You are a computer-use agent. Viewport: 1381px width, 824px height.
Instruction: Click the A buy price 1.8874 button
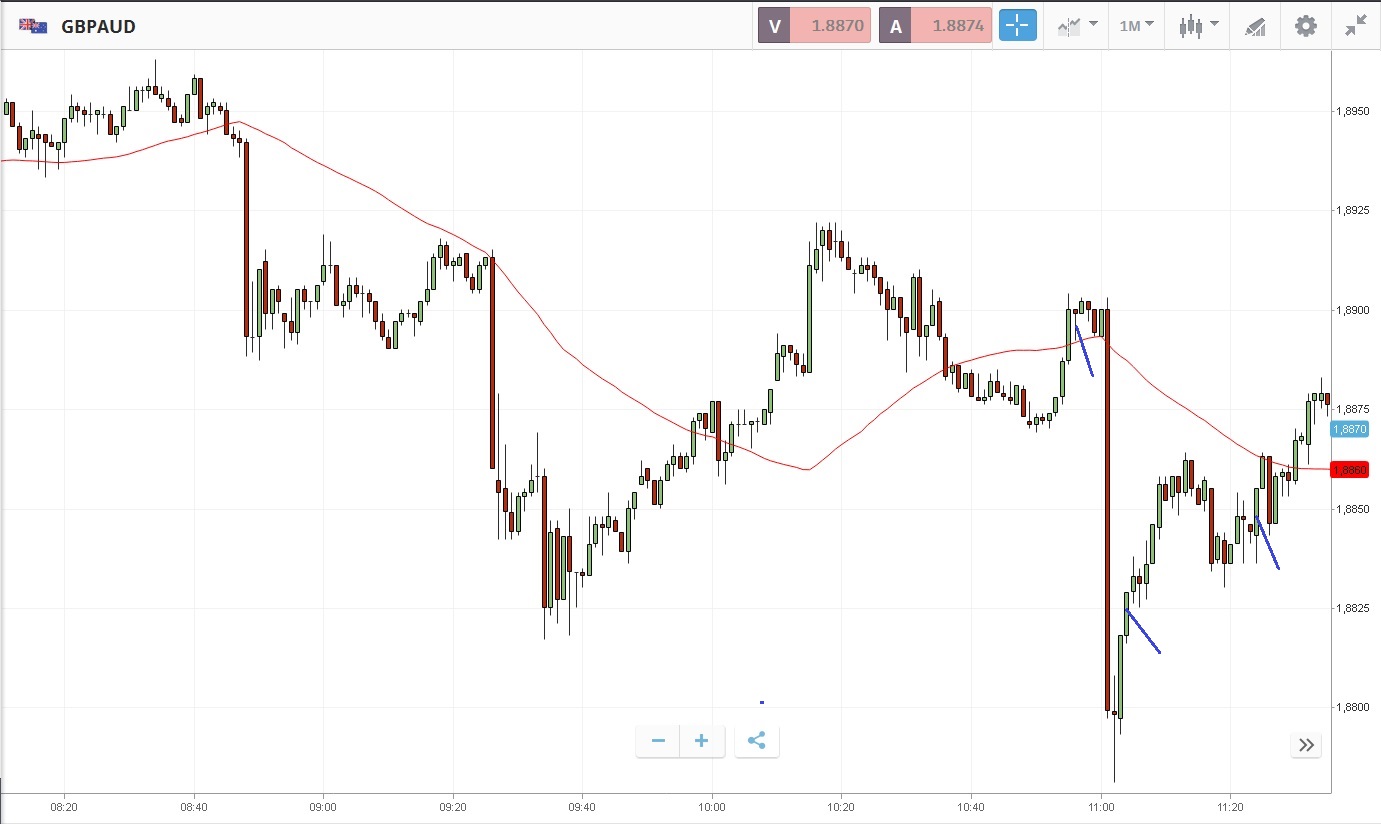[935, 26]
